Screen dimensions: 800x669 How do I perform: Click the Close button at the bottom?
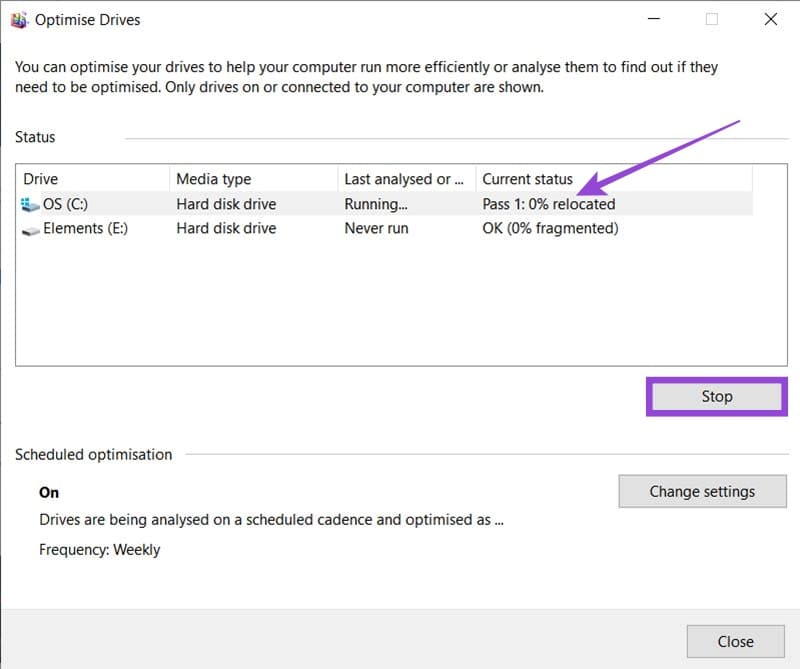735,641
